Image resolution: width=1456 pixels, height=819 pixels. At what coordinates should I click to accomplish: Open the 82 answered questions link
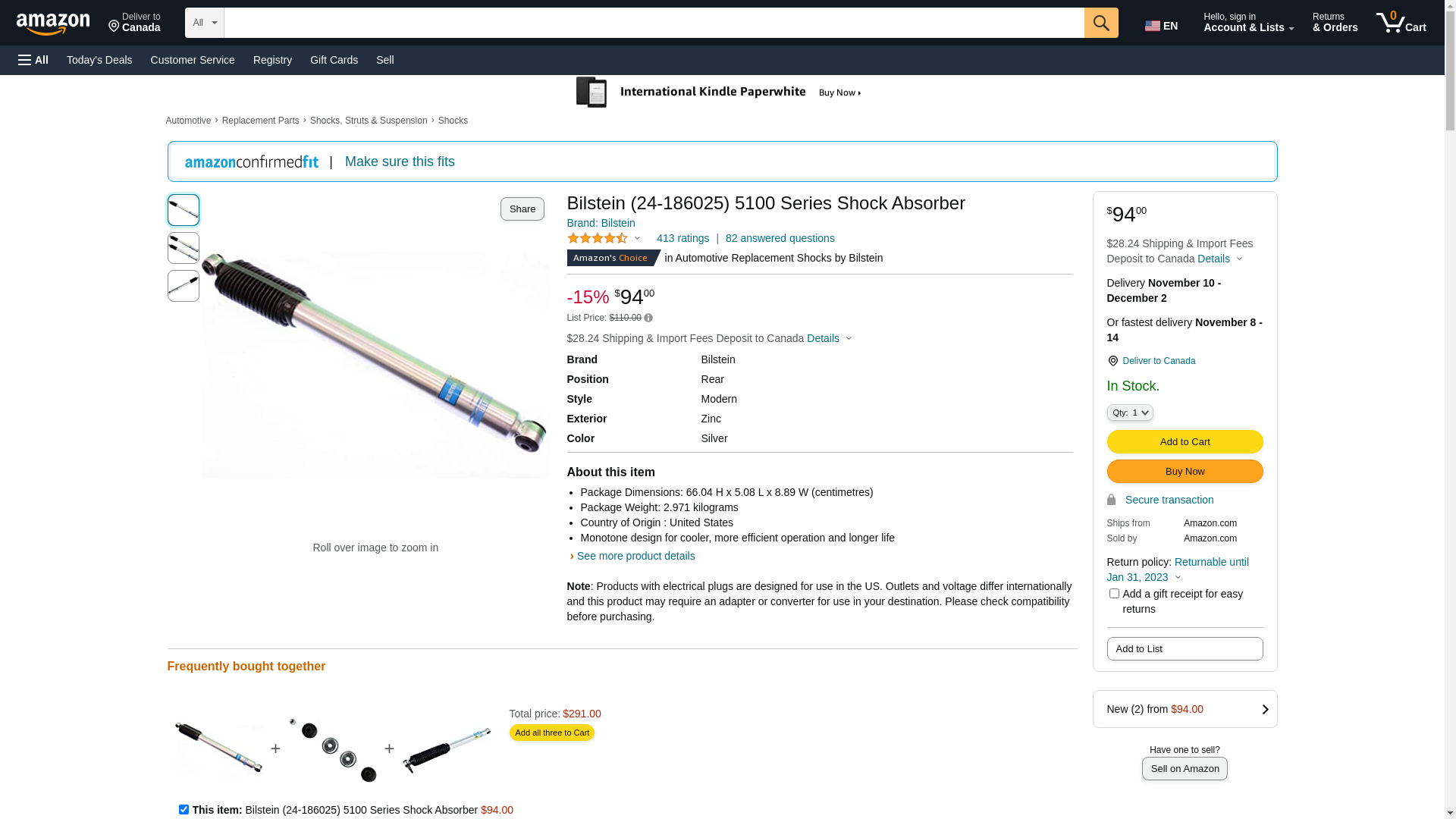pyautogui.click(x=780, y=238)
